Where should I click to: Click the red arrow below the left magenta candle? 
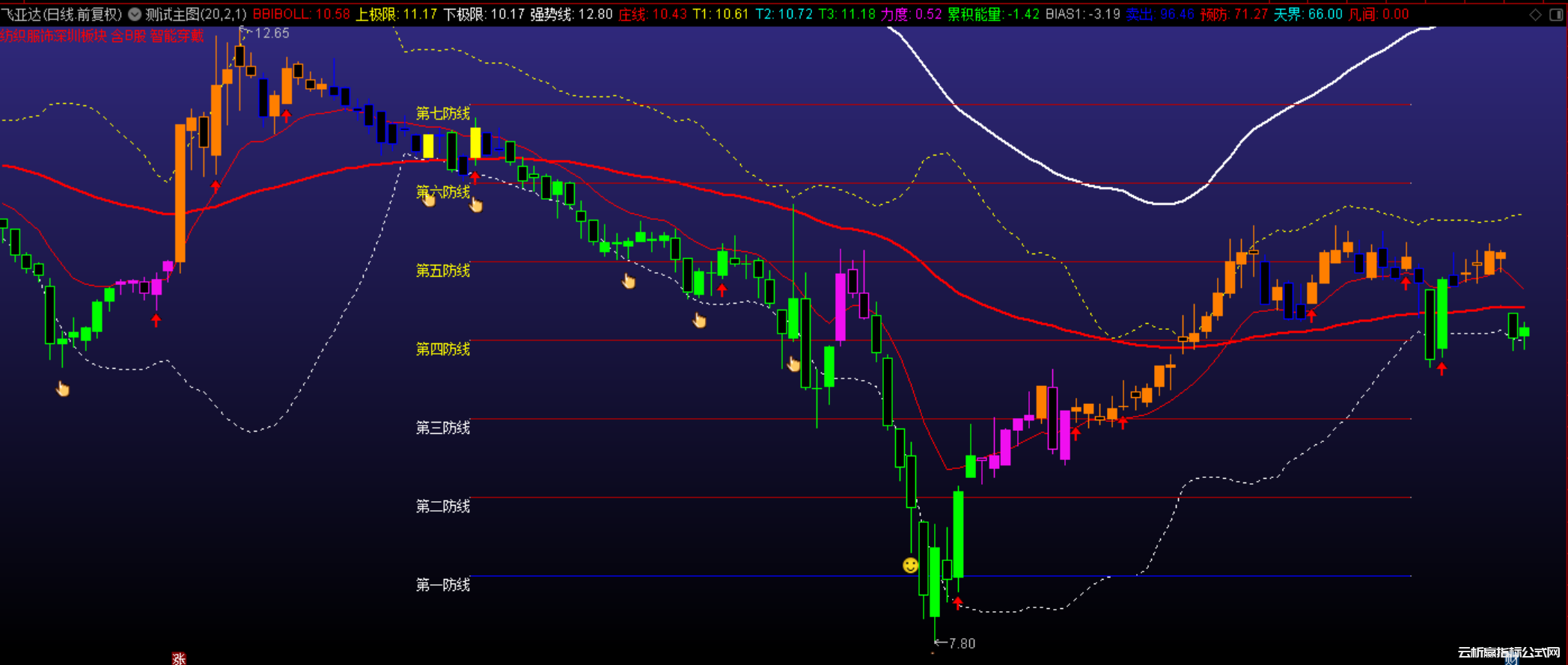[x=156, y=320]
